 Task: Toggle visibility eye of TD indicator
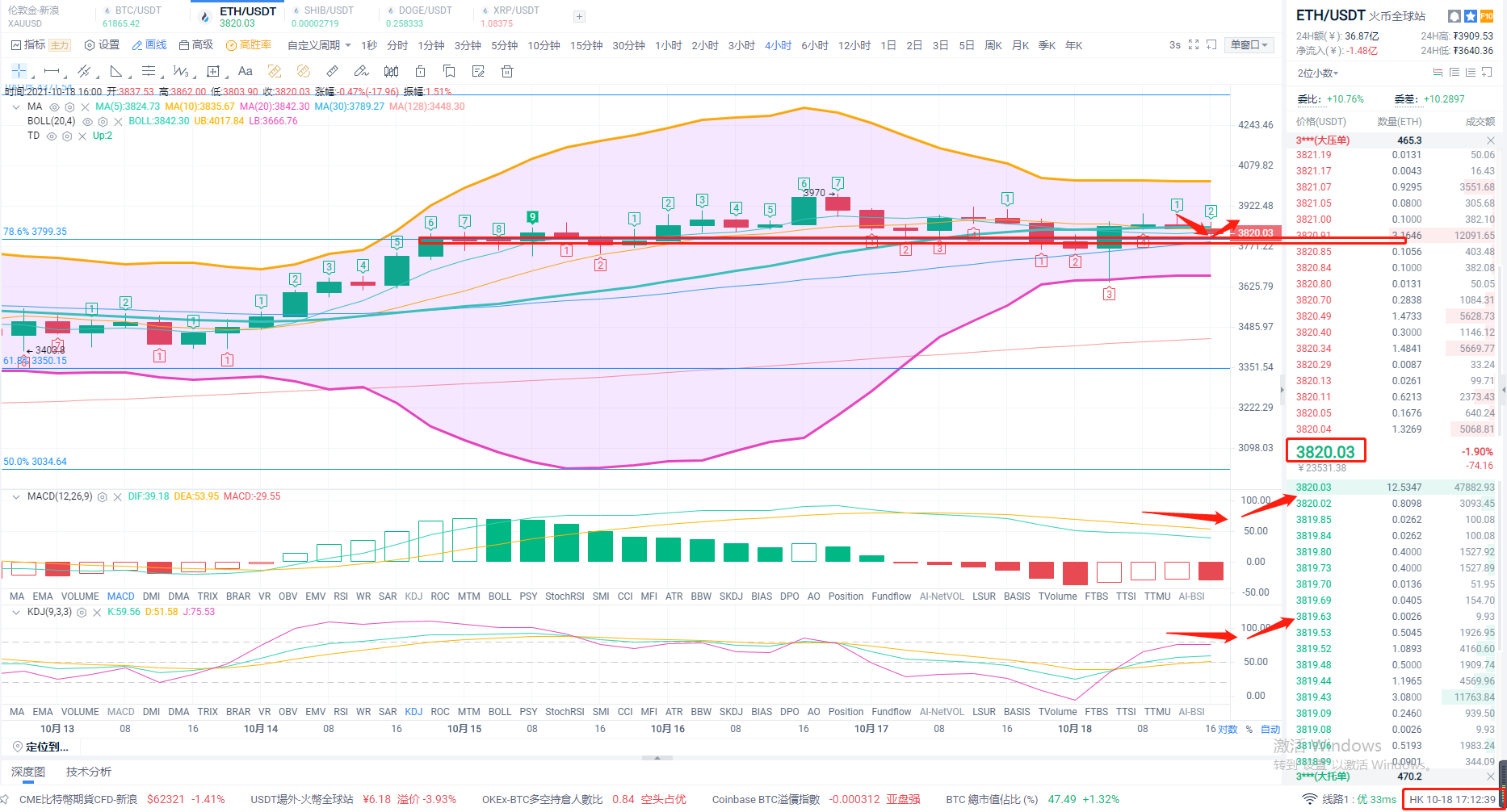point(52,136)
